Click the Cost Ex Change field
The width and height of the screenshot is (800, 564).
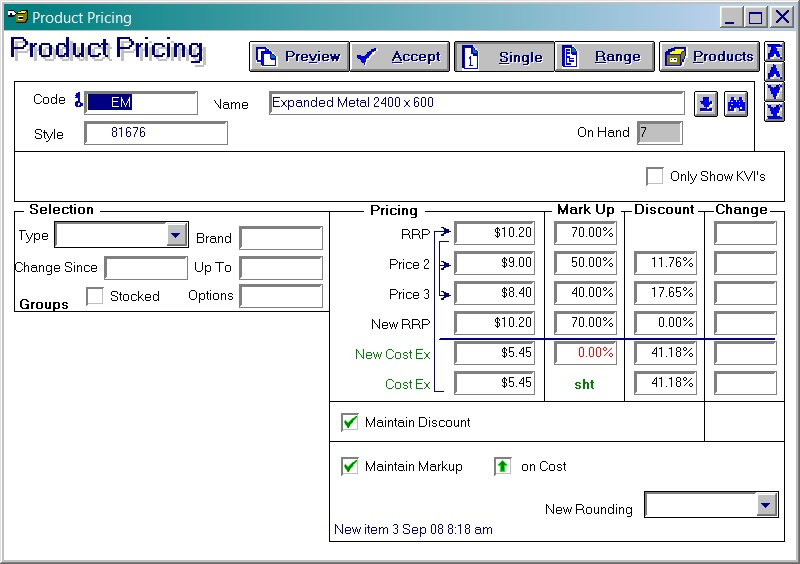pyautogui.click(x=745, y=383)
